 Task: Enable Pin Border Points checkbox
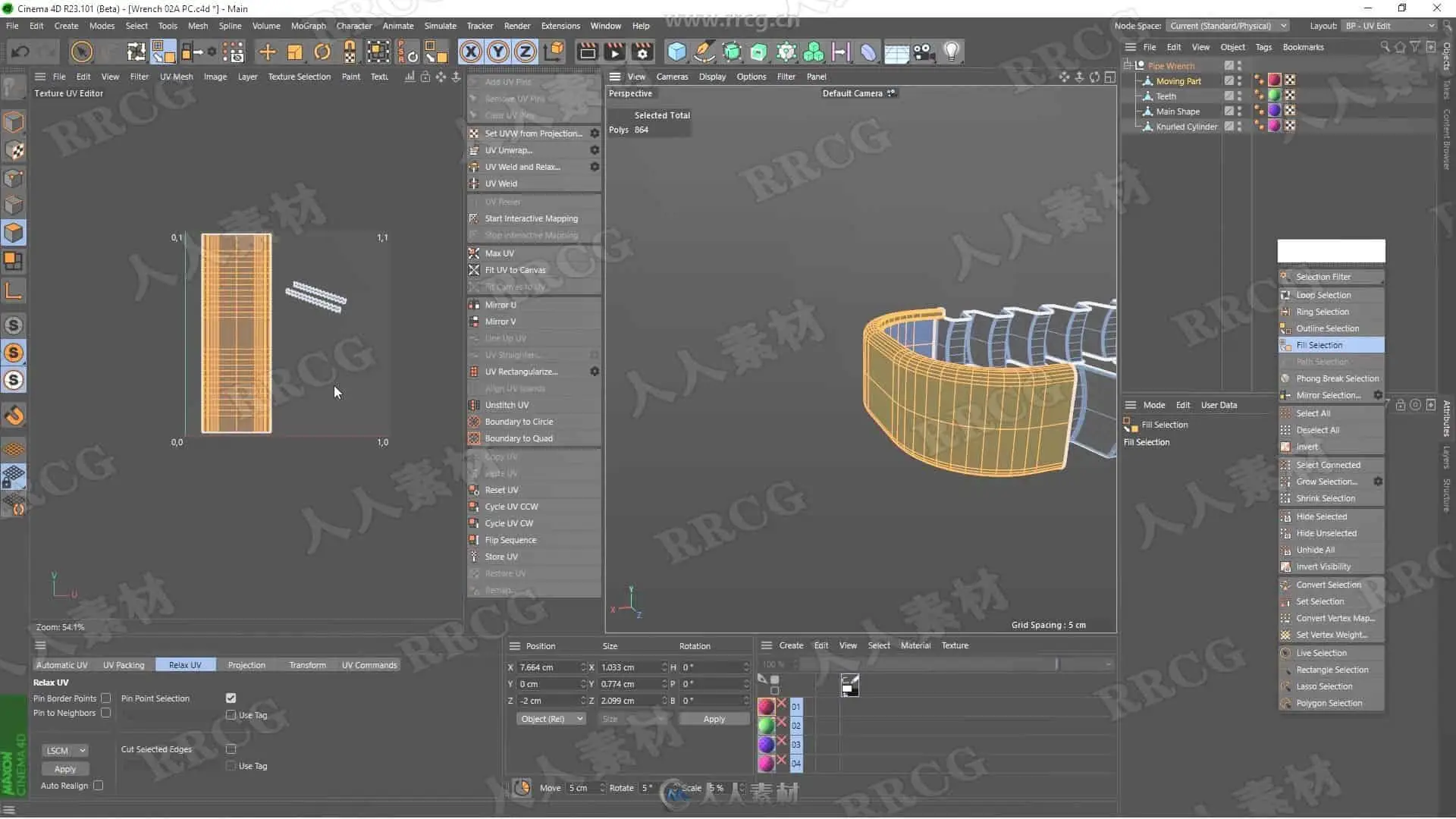(x=106, y=698)
